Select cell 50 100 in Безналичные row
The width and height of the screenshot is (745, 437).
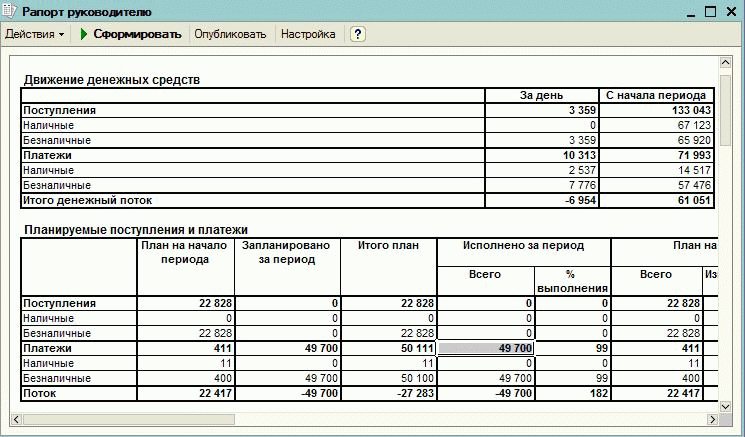389,379
